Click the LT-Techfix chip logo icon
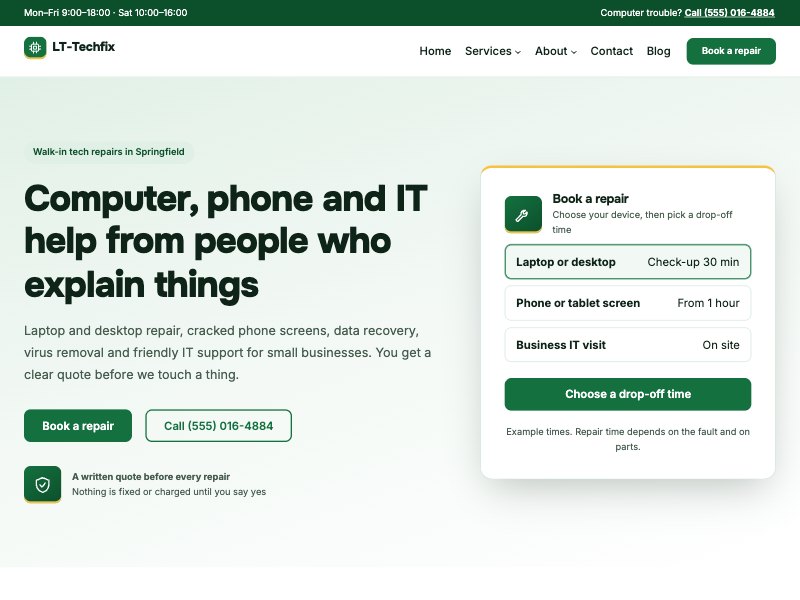 pos(35,47)
